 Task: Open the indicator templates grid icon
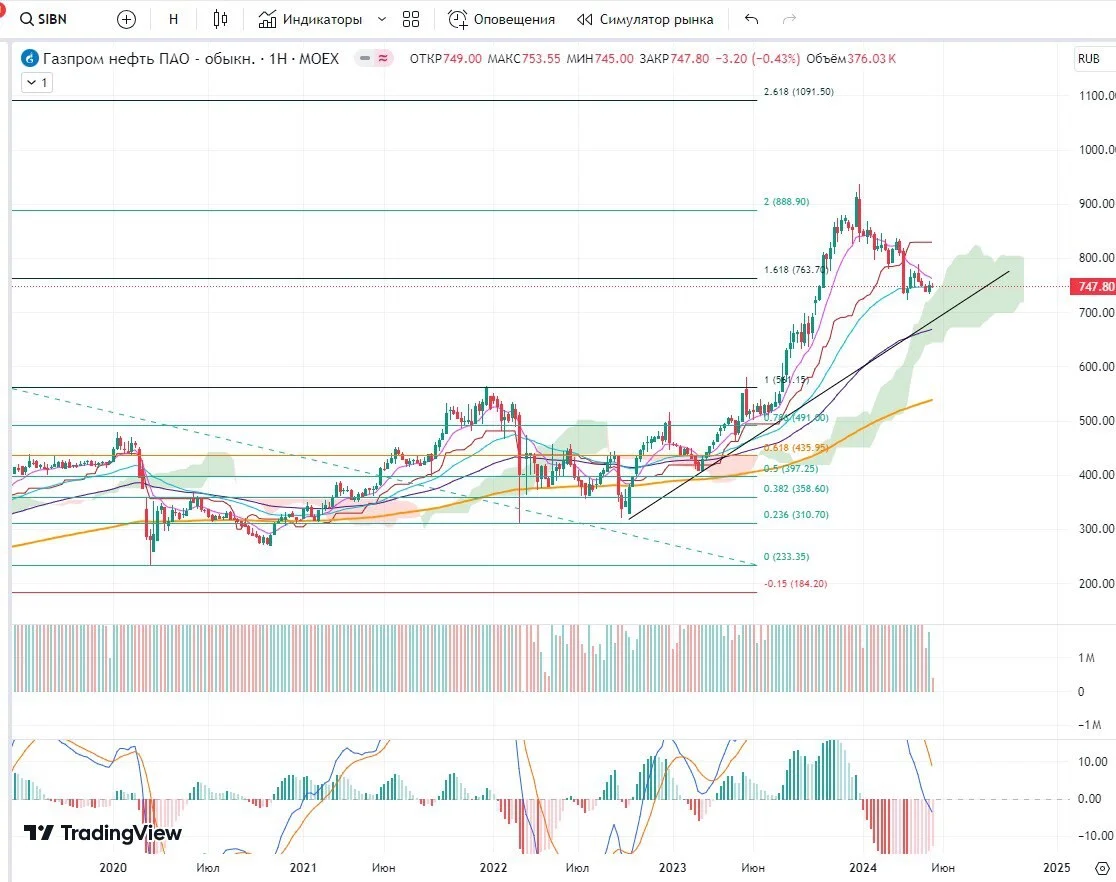411,19
